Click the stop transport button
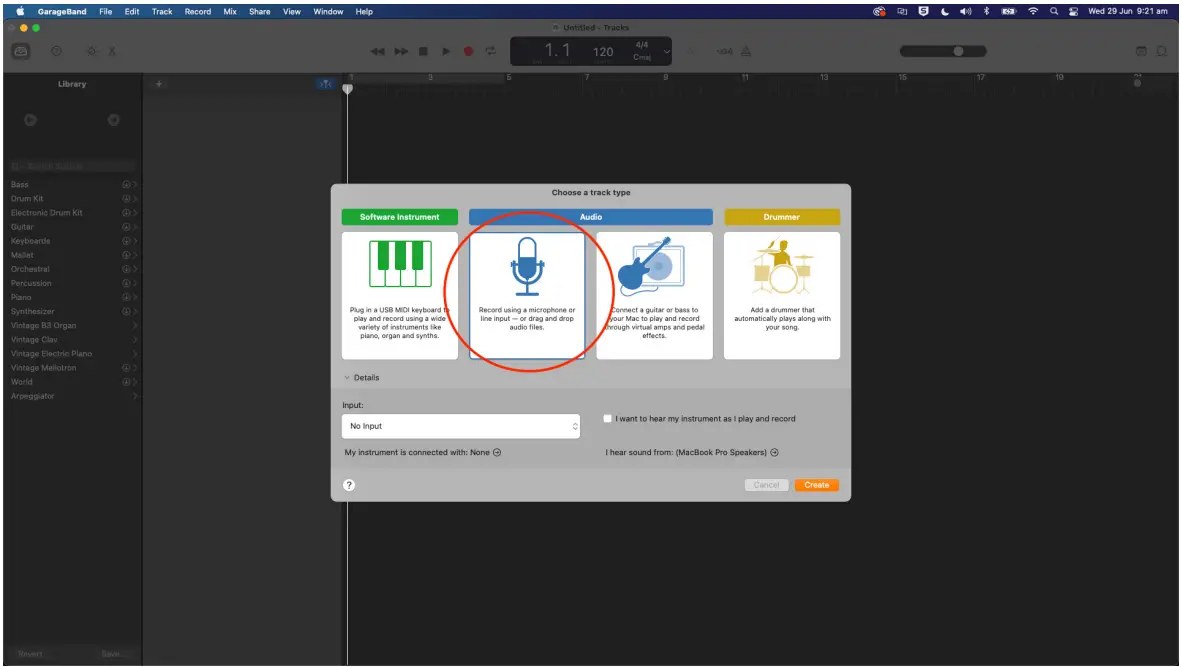1182x667 pixels. 424,51
